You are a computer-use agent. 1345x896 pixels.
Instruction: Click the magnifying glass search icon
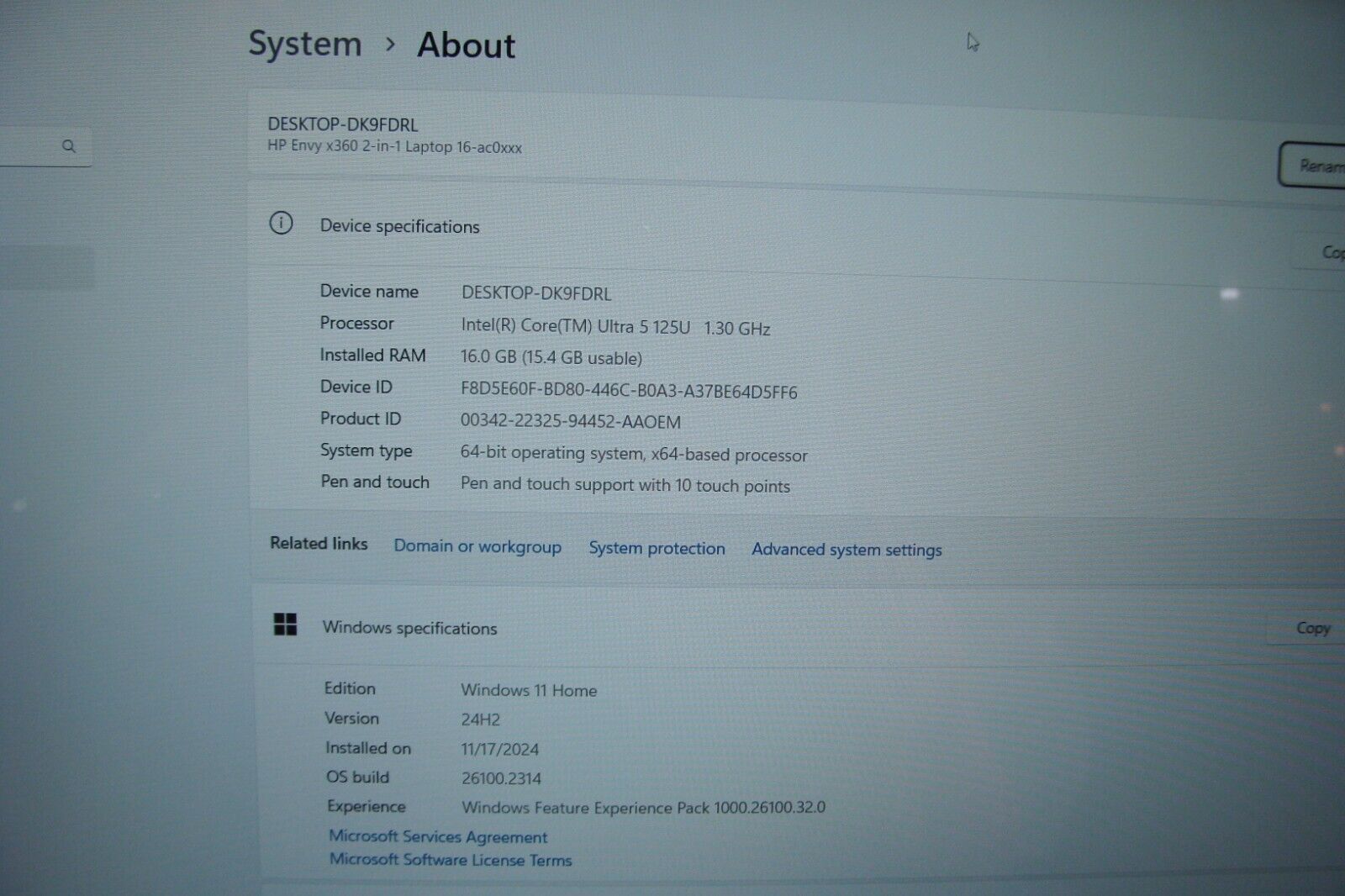69,146
